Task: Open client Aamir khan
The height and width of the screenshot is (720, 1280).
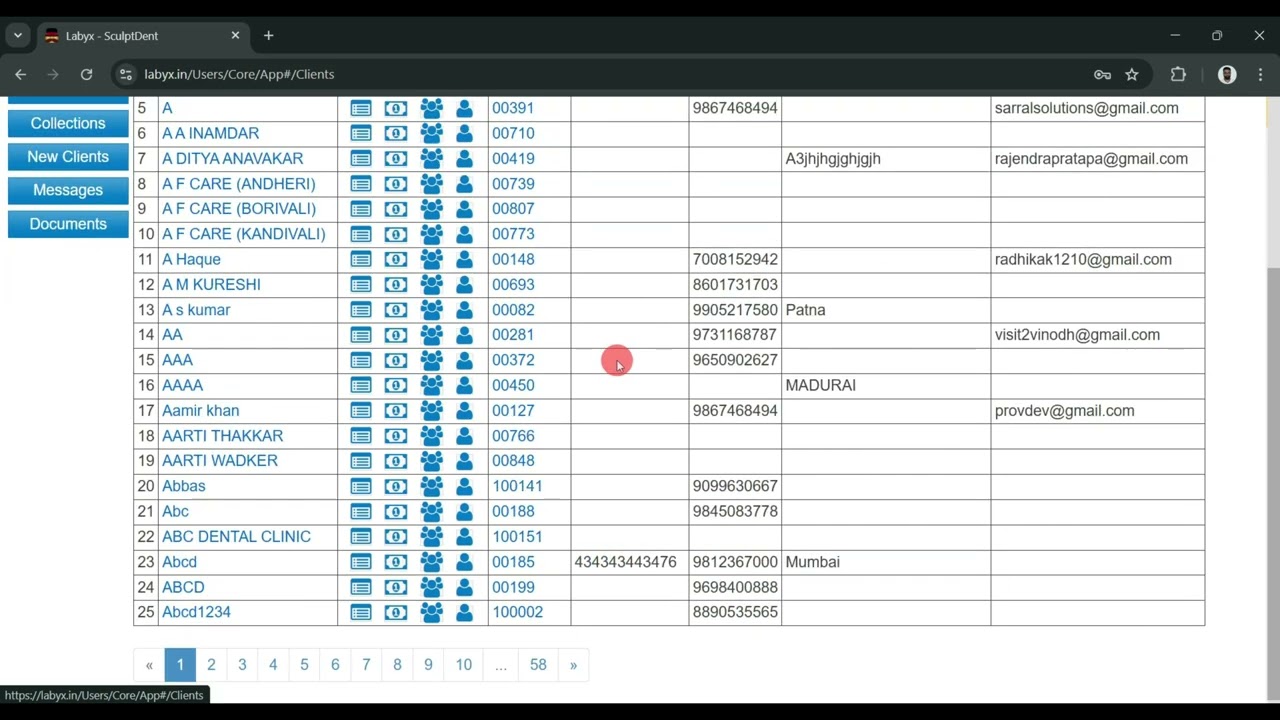Action: [x=200, y=411]
